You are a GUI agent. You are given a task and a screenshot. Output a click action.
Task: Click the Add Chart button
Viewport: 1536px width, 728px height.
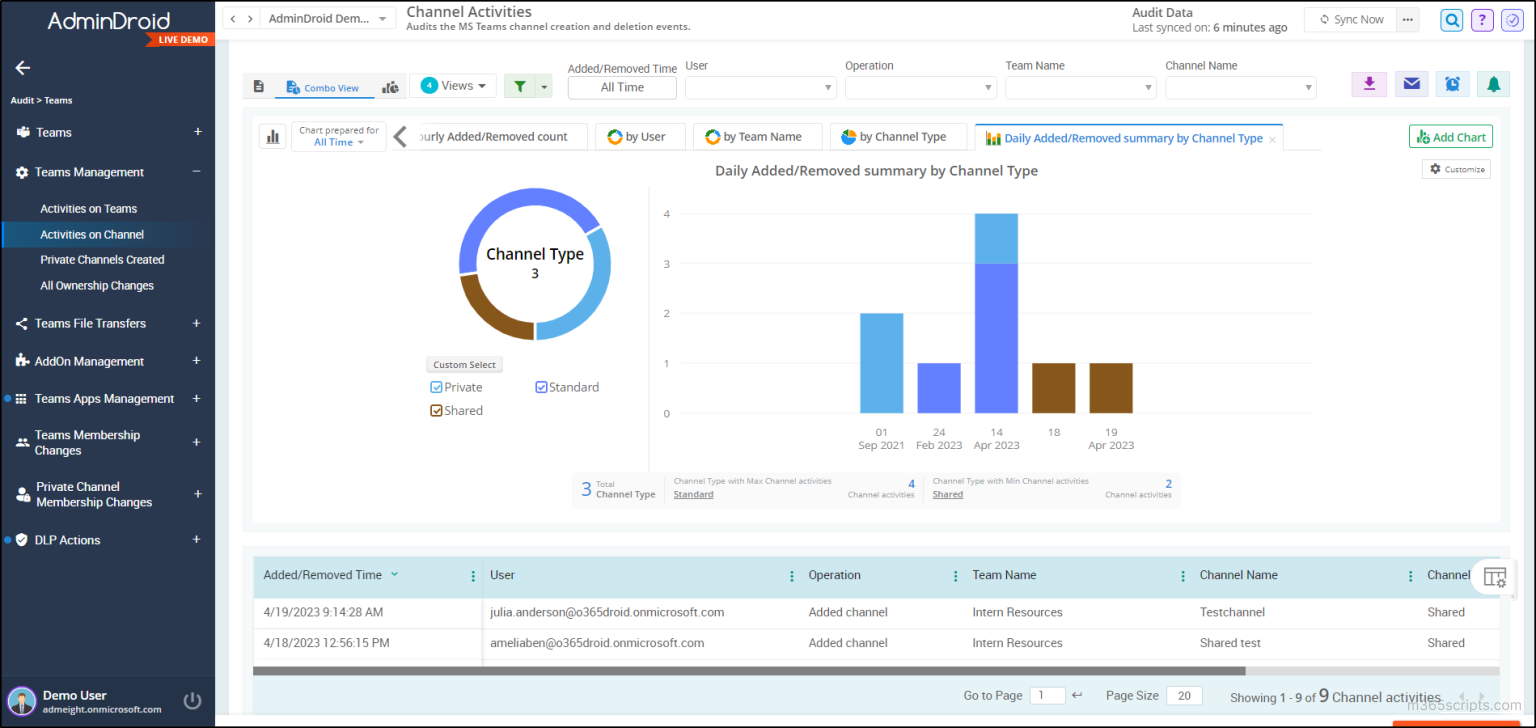click(x=1450, y=136)
